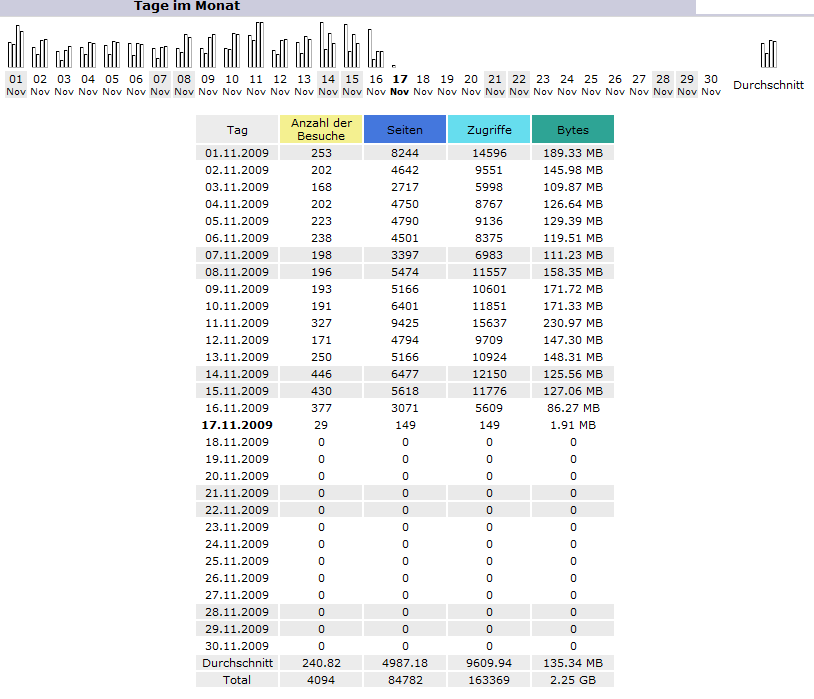Click the cyan Zugriffe column header
This screenshot has width=814, height=699.
[489, 130]
